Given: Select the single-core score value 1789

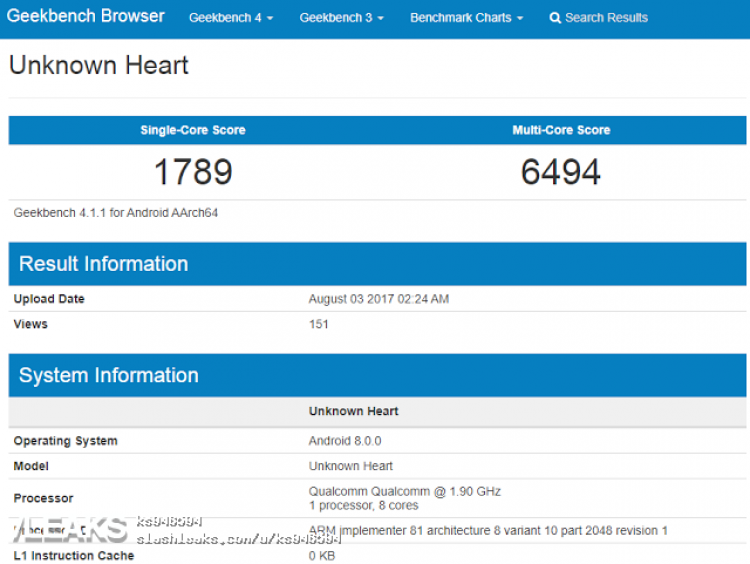Looking at the screenshot, I should click(x=193, y=172).
